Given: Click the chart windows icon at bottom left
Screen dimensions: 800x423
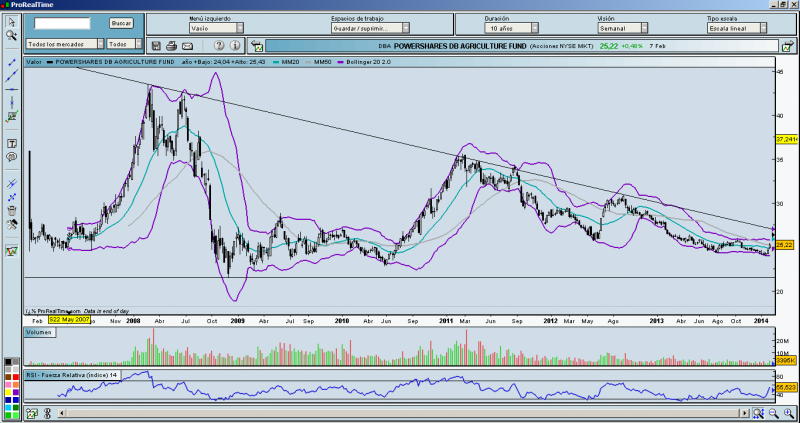Looking at the screenshot, I should tap(32, 413).
